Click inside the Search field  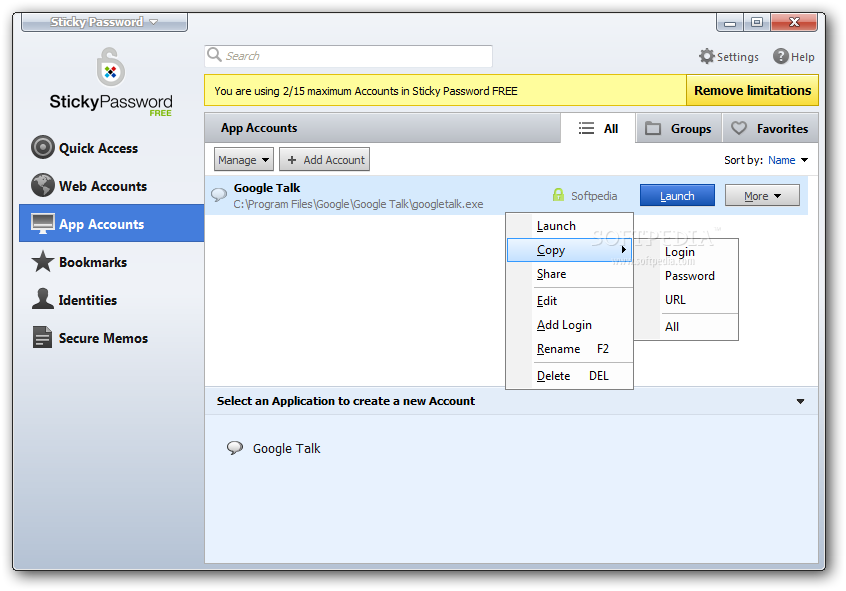(x=349, y=56)
